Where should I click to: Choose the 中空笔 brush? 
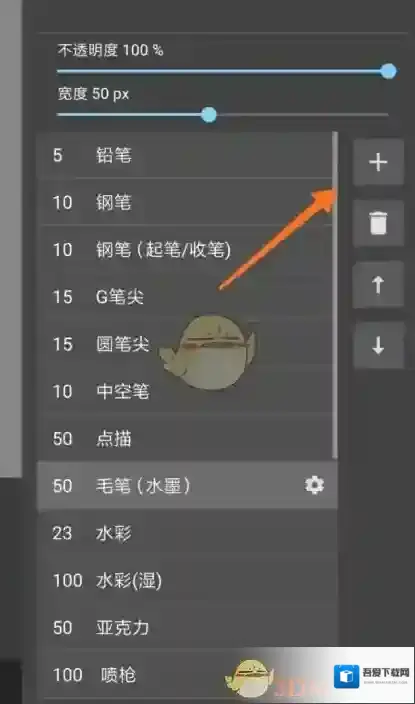[x=186, y=391]
